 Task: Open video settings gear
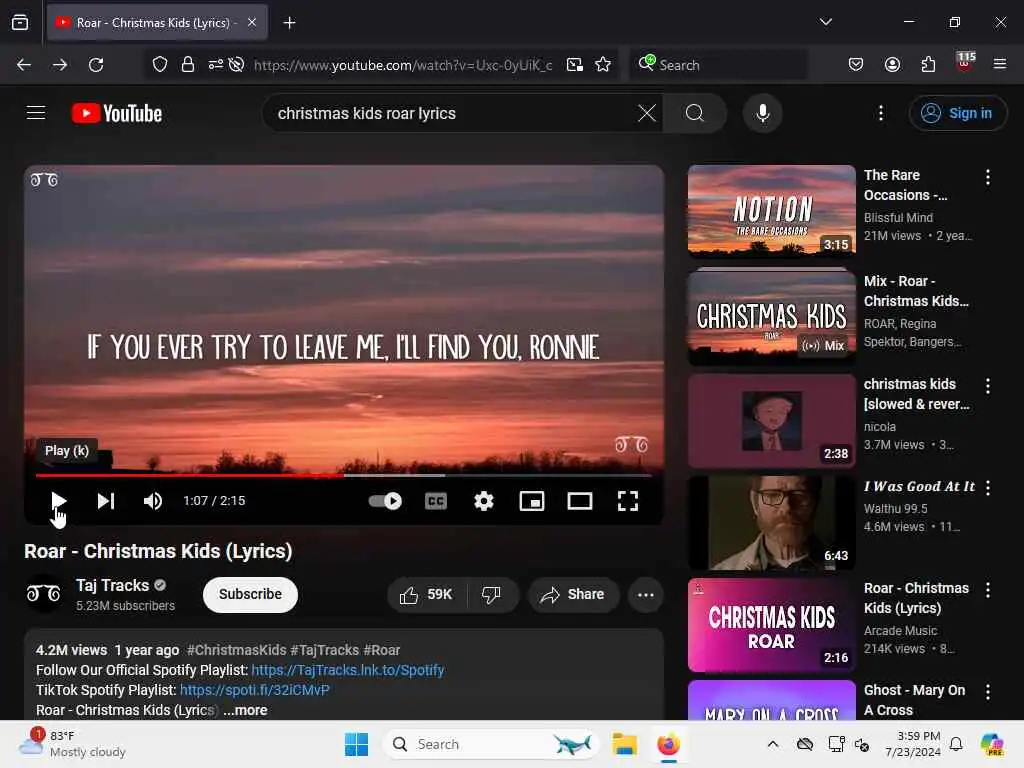484,501
